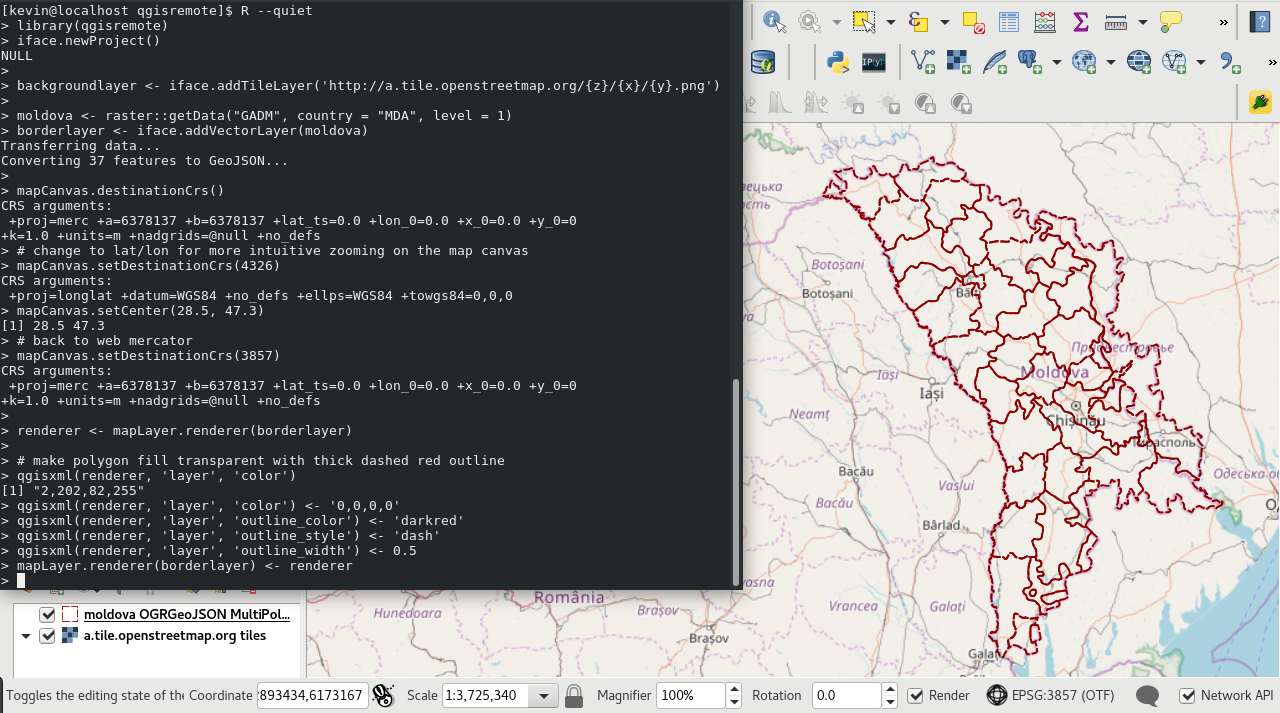Add a vector layer
The image size is (1280, 713).
(x=923, y=62)
